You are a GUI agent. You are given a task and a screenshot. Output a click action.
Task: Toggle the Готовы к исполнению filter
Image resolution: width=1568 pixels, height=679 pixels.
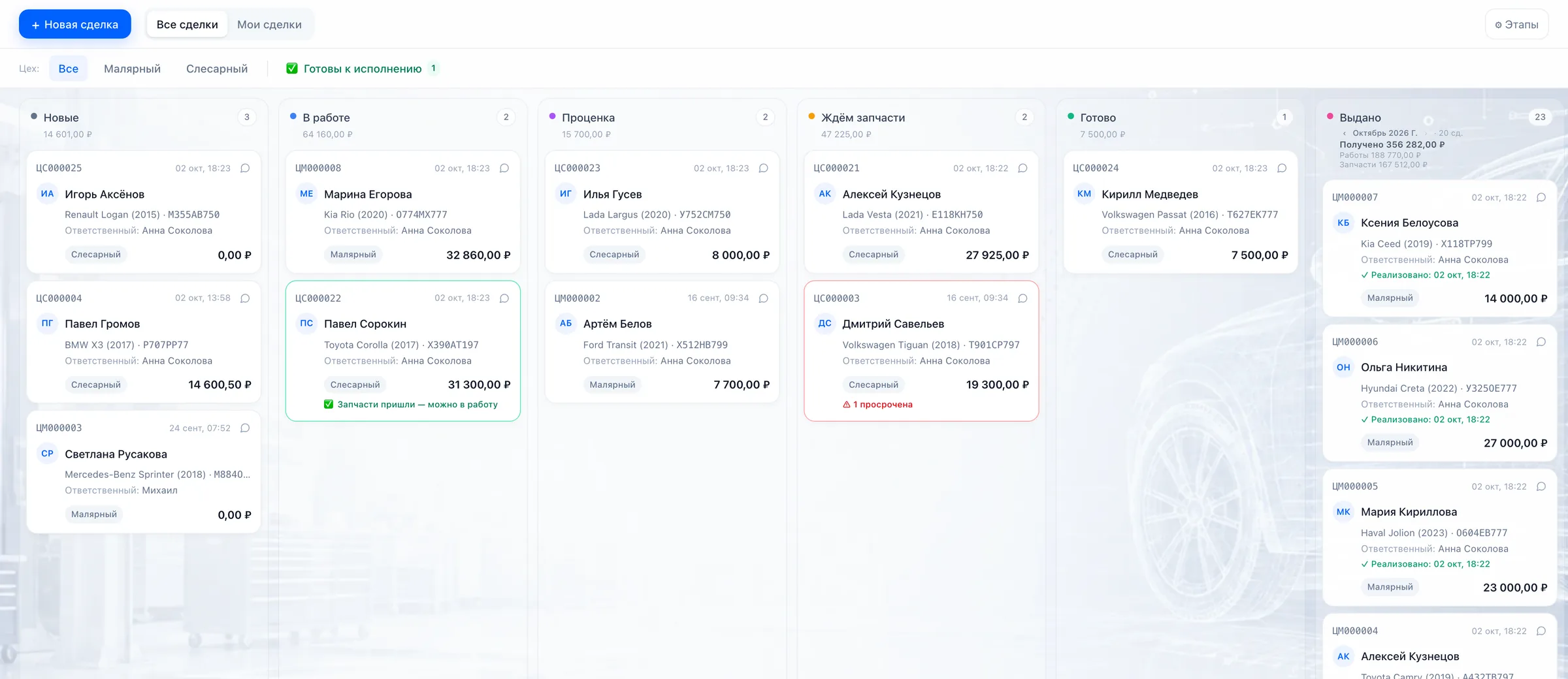click(363, 69)
